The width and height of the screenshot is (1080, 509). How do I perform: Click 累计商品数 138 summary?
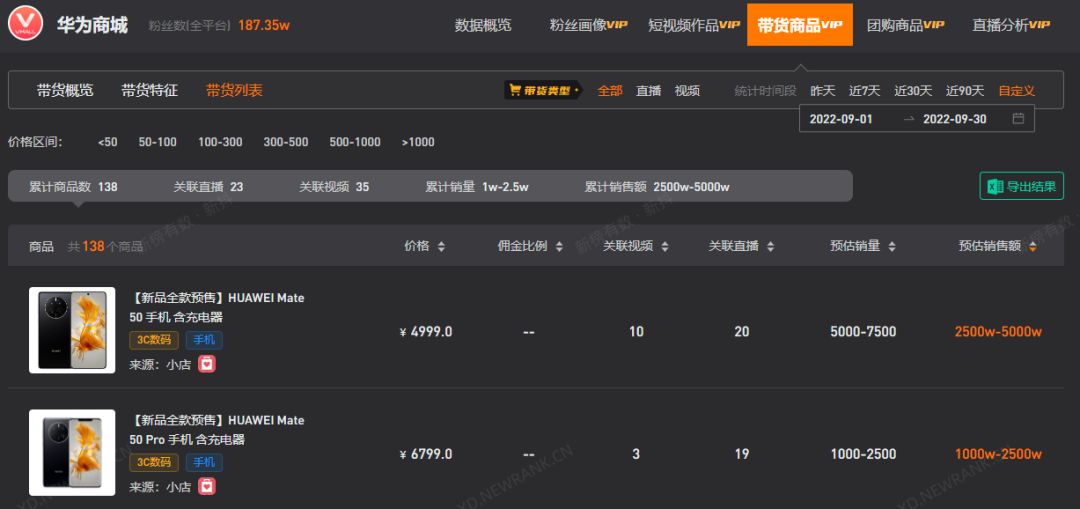click(73, 187)
